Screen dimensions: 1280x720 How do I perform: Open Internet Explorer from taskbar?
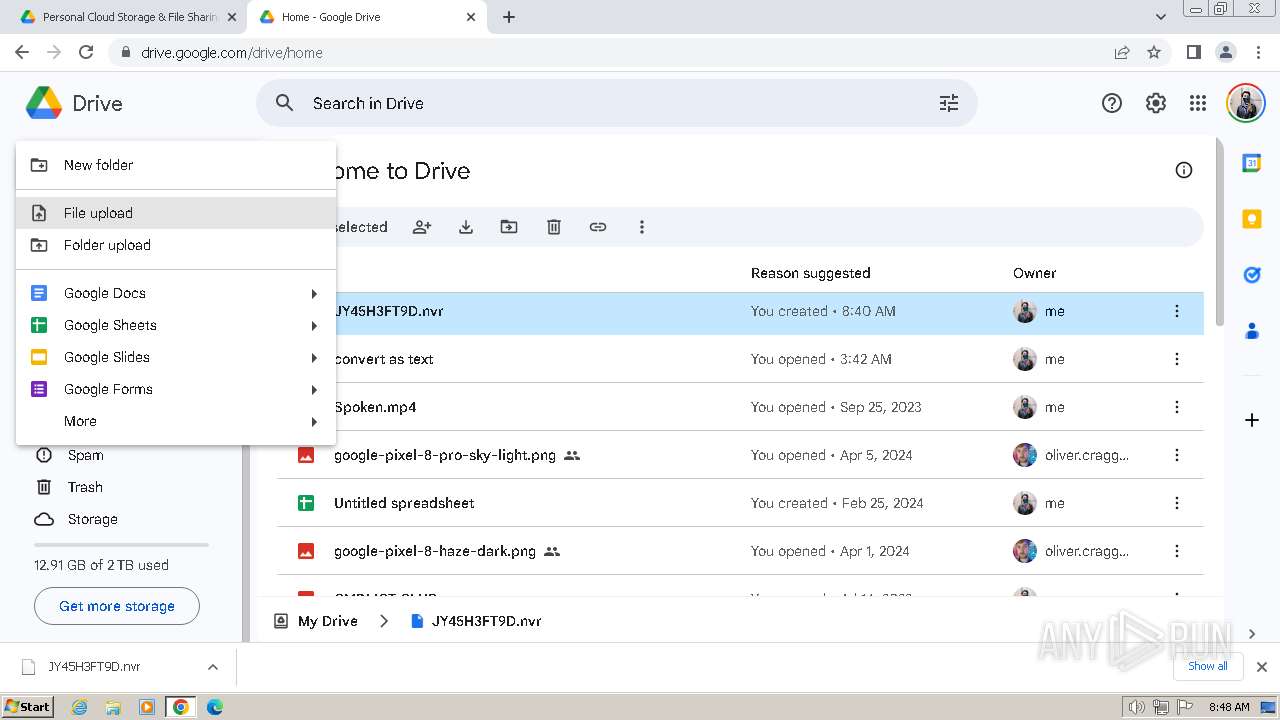[80, 707]
